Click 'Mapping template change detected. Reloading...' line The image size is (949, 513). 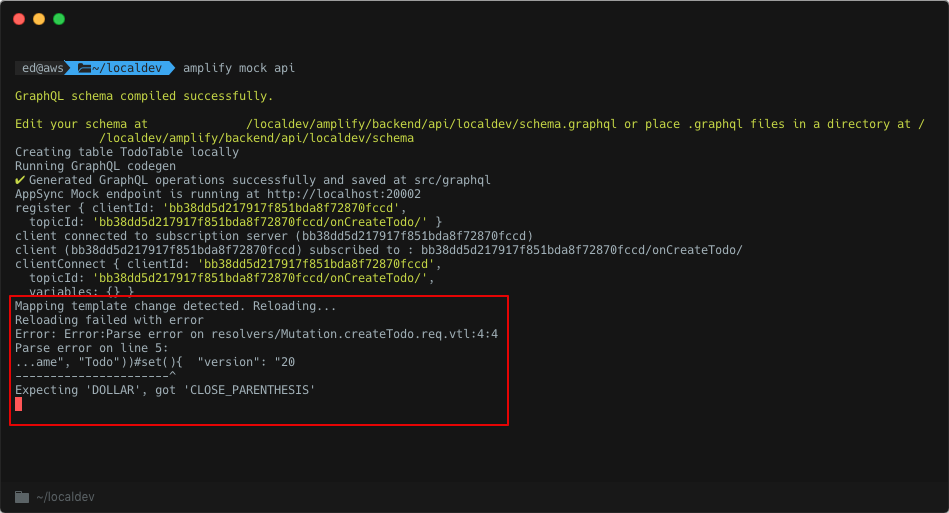176,306
